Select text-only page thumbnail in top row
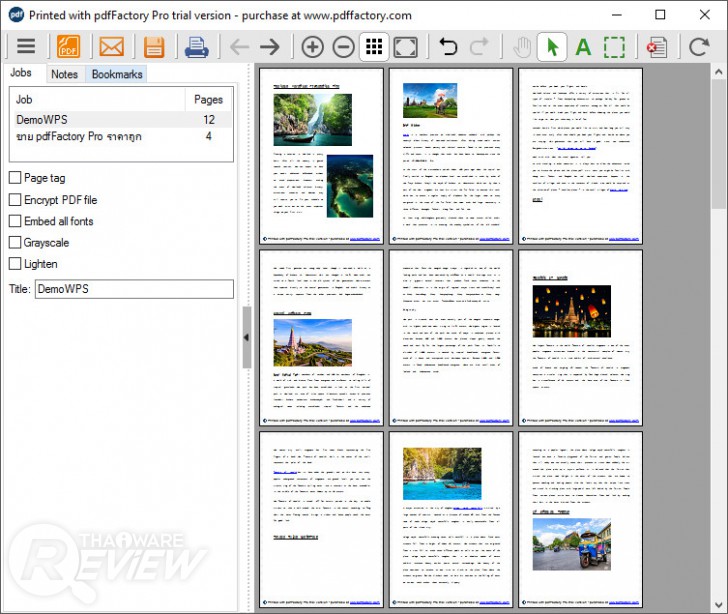The height and width of the screenshot is (614, 728). (580, 156)
